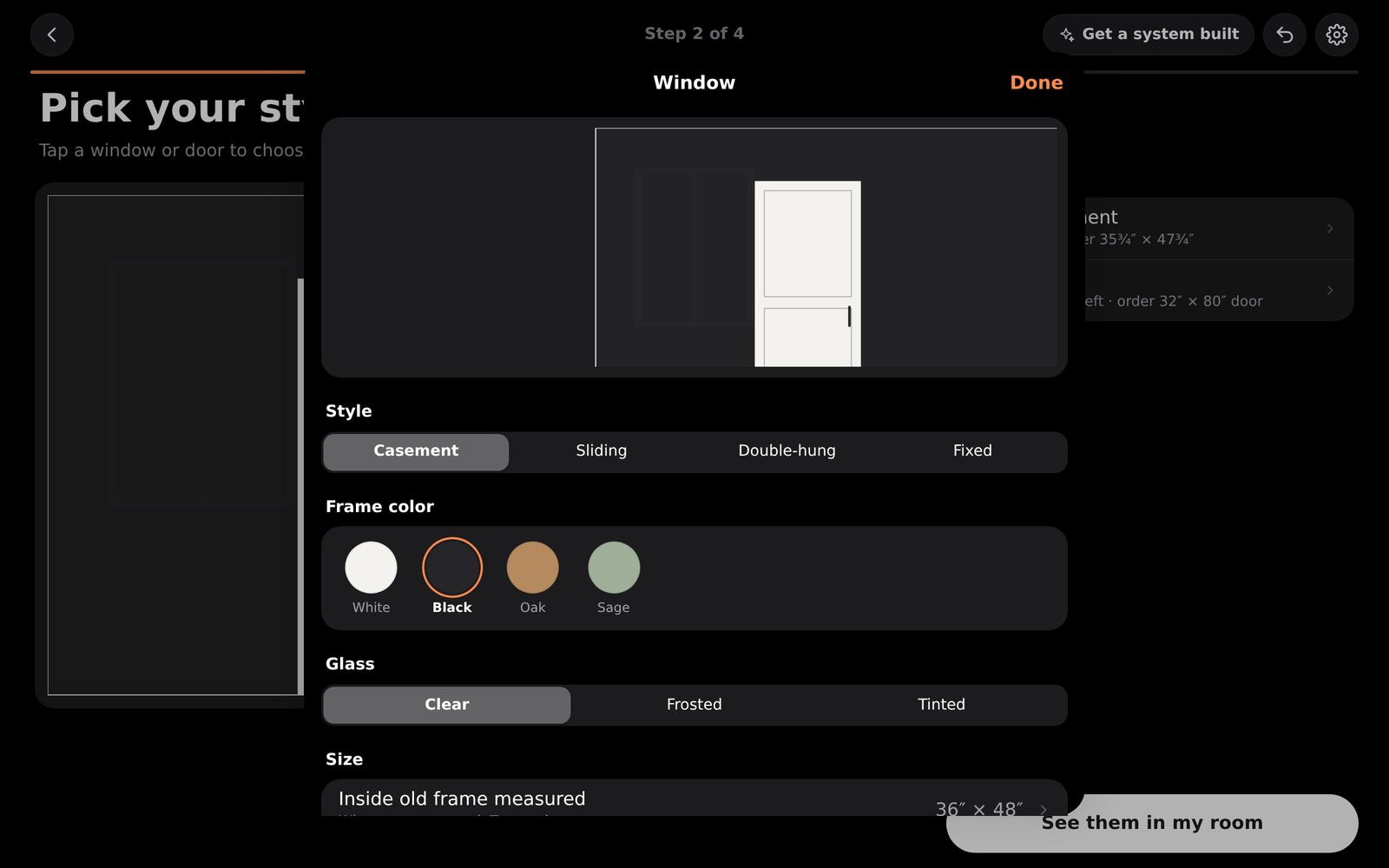The height and width of the screenshot is (868, 1389).
Task: Pick the White frame color swatch
Action: [371, 568]
